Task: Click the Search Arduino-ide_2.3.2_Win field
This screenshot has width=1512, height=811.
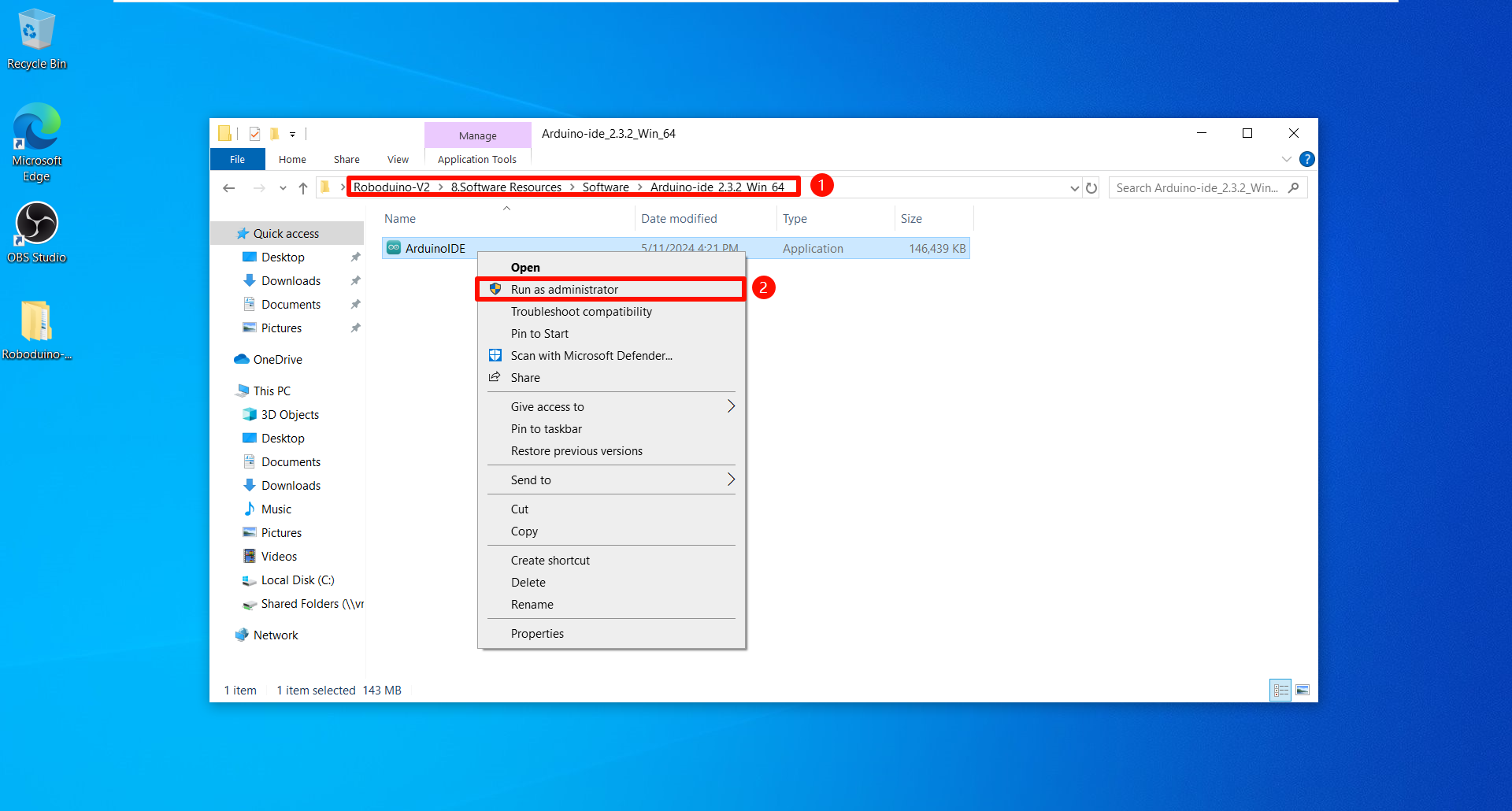Action: click(1208, 187)
